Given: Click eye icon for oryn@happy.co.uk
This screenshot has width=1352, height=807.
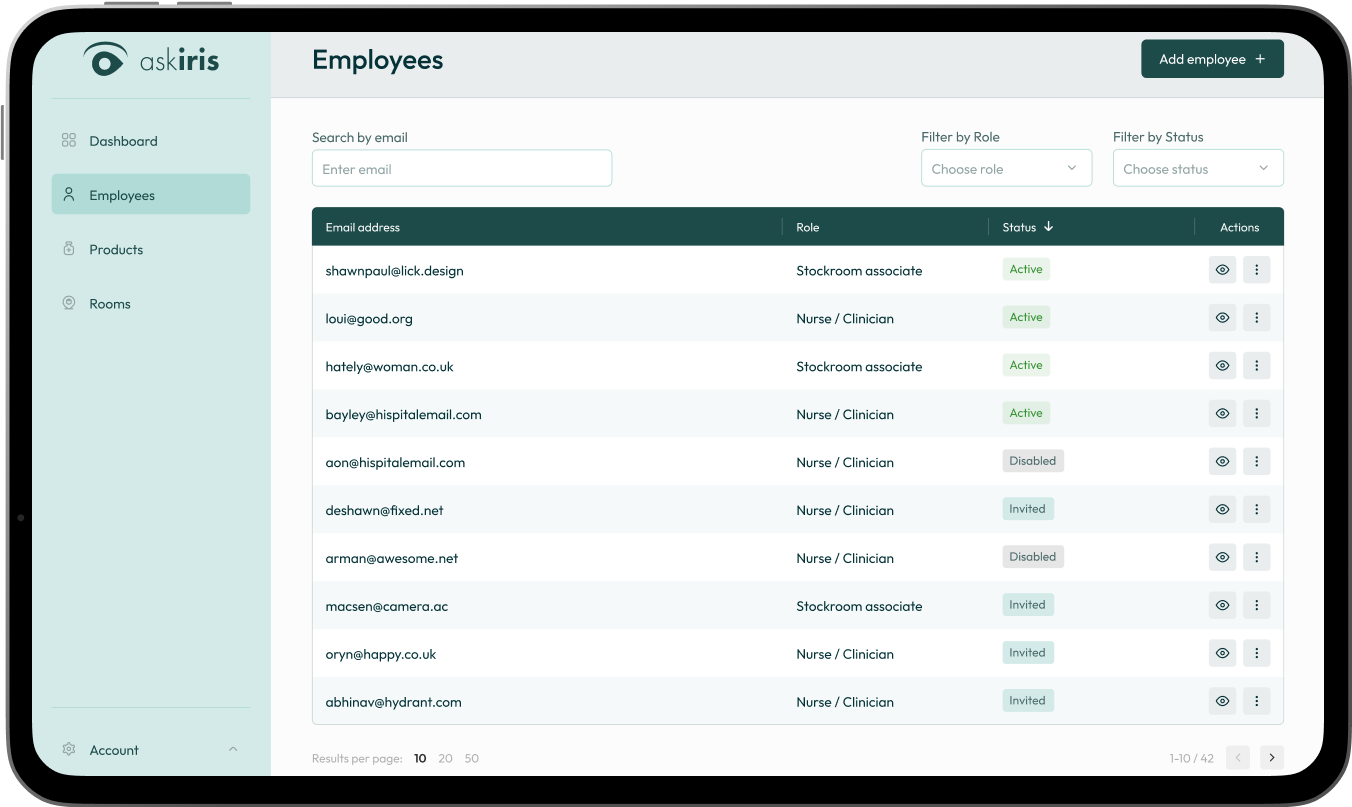Looking at the screenshot, I should [1222, 653].
